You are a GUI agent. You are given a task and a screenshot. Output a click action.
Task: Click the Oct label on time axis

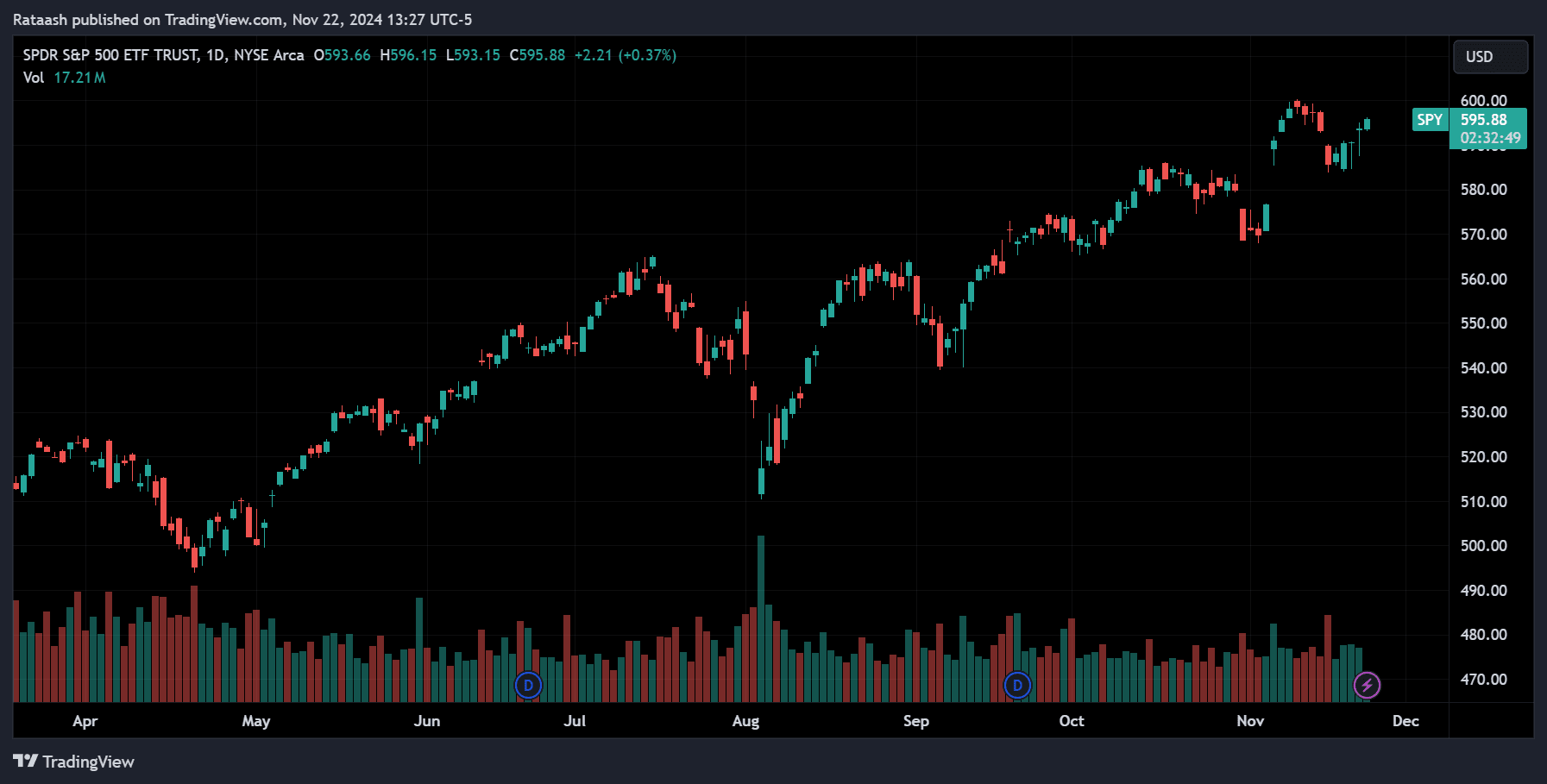pos(1071,721)
